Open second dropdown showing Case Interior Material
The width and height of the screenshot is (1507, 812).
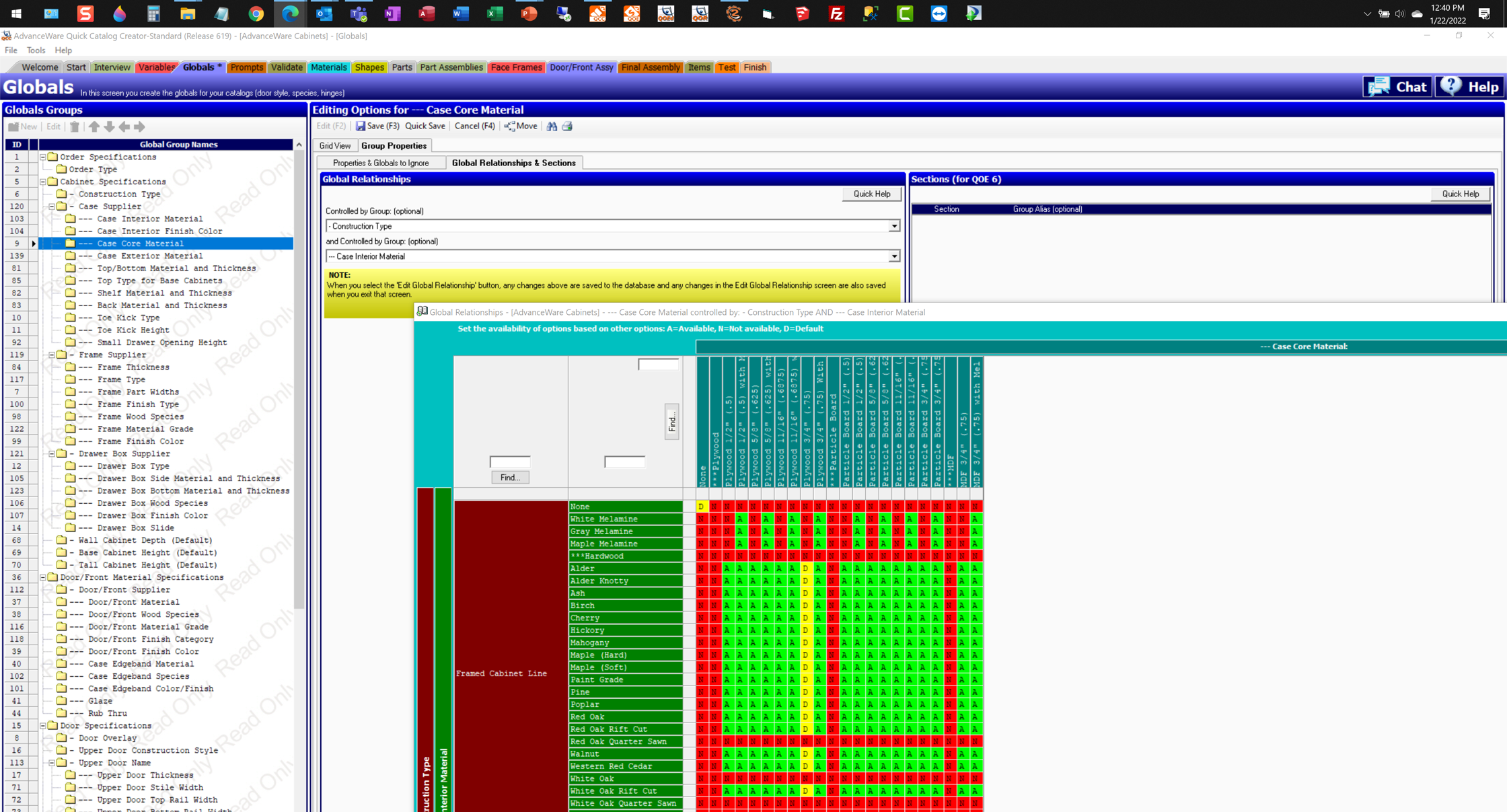pyautogui.click(x=893, y=256)
